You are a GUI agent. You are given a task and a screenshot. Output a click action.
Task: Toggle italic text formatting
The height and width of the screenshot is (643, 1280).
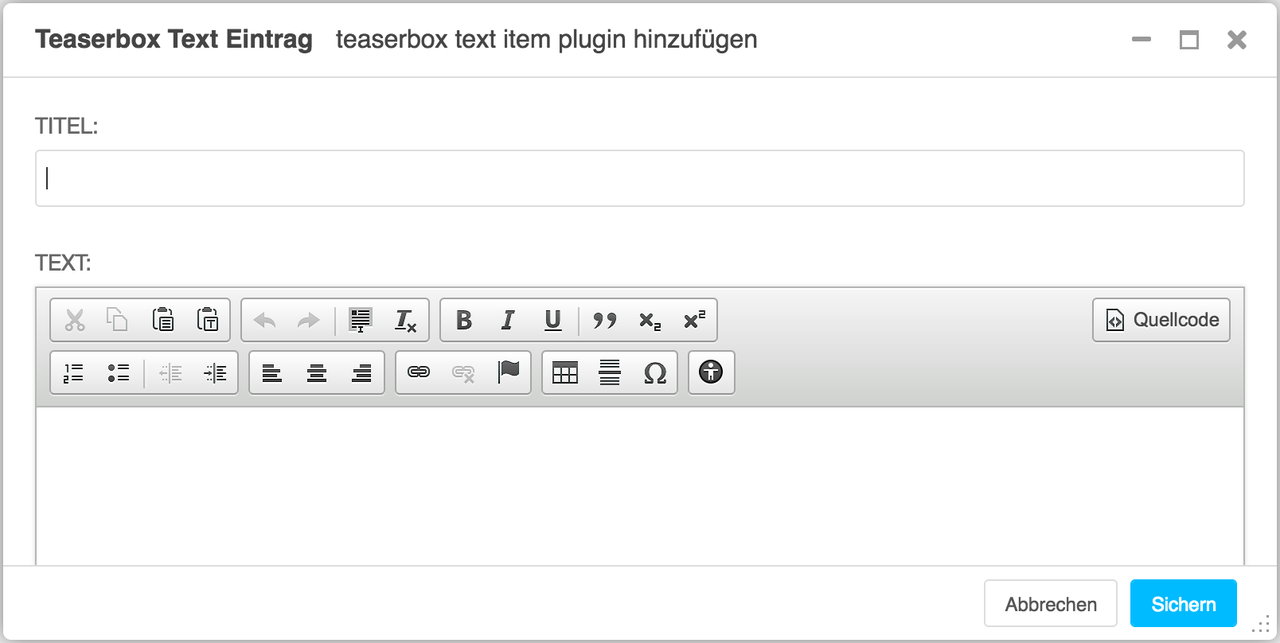click(x=508, y=320)
